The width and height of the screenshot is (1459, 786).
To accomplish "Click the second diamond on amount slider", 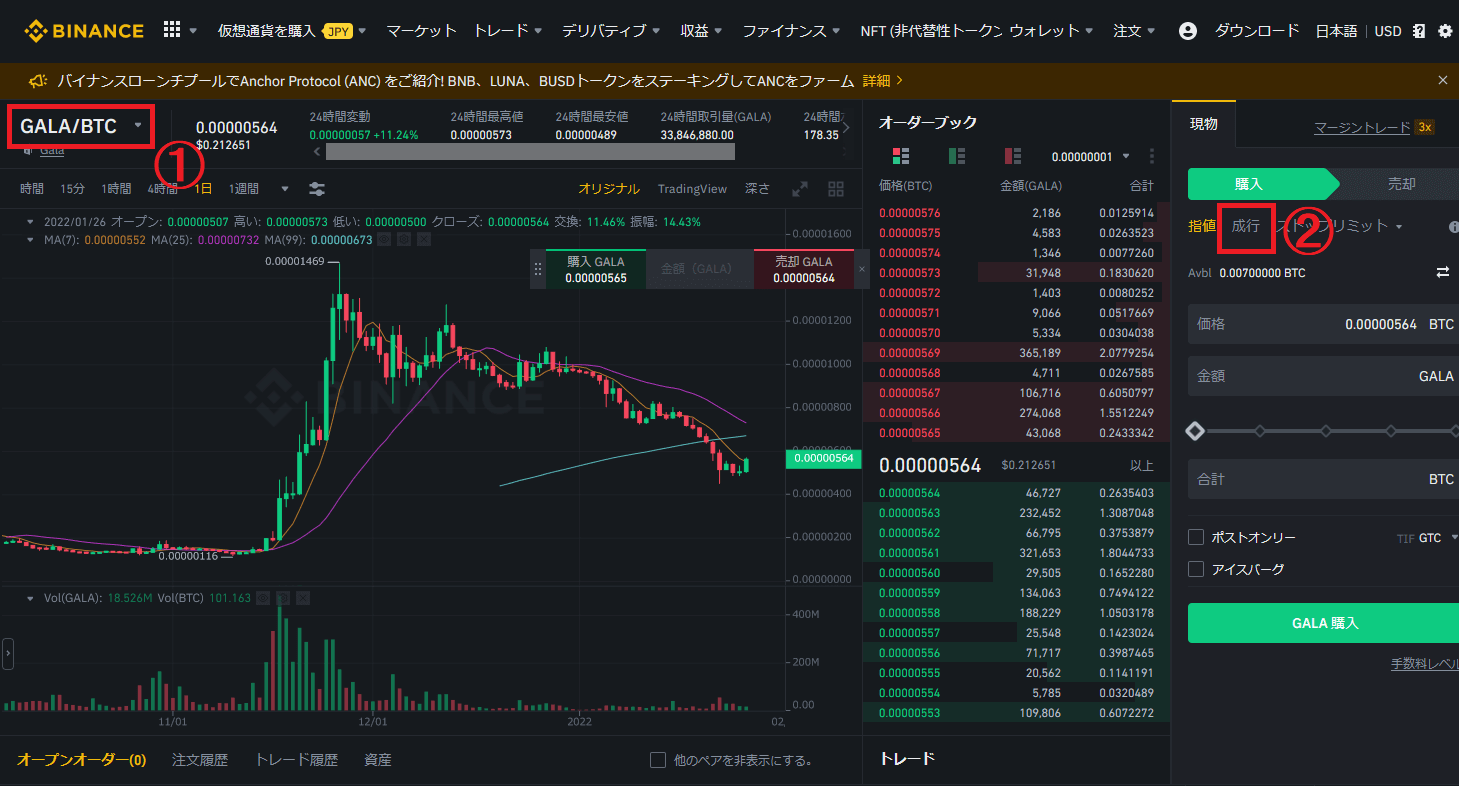I will [x=1259, y=431].
